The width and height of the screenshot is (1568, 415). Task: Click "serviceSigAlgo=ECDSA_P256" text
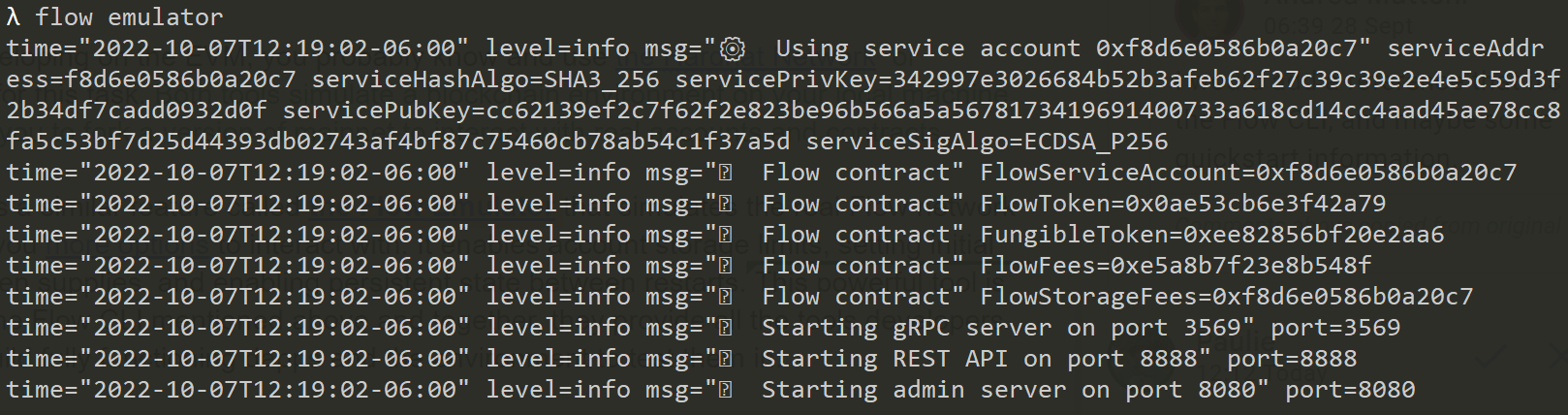pyautogui.click(x=987, y=142)
